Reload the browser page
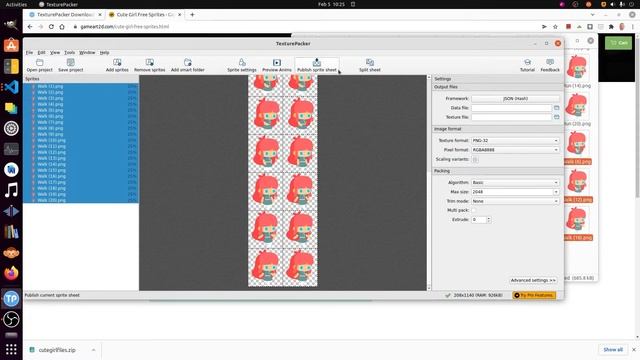 (51, 27)
